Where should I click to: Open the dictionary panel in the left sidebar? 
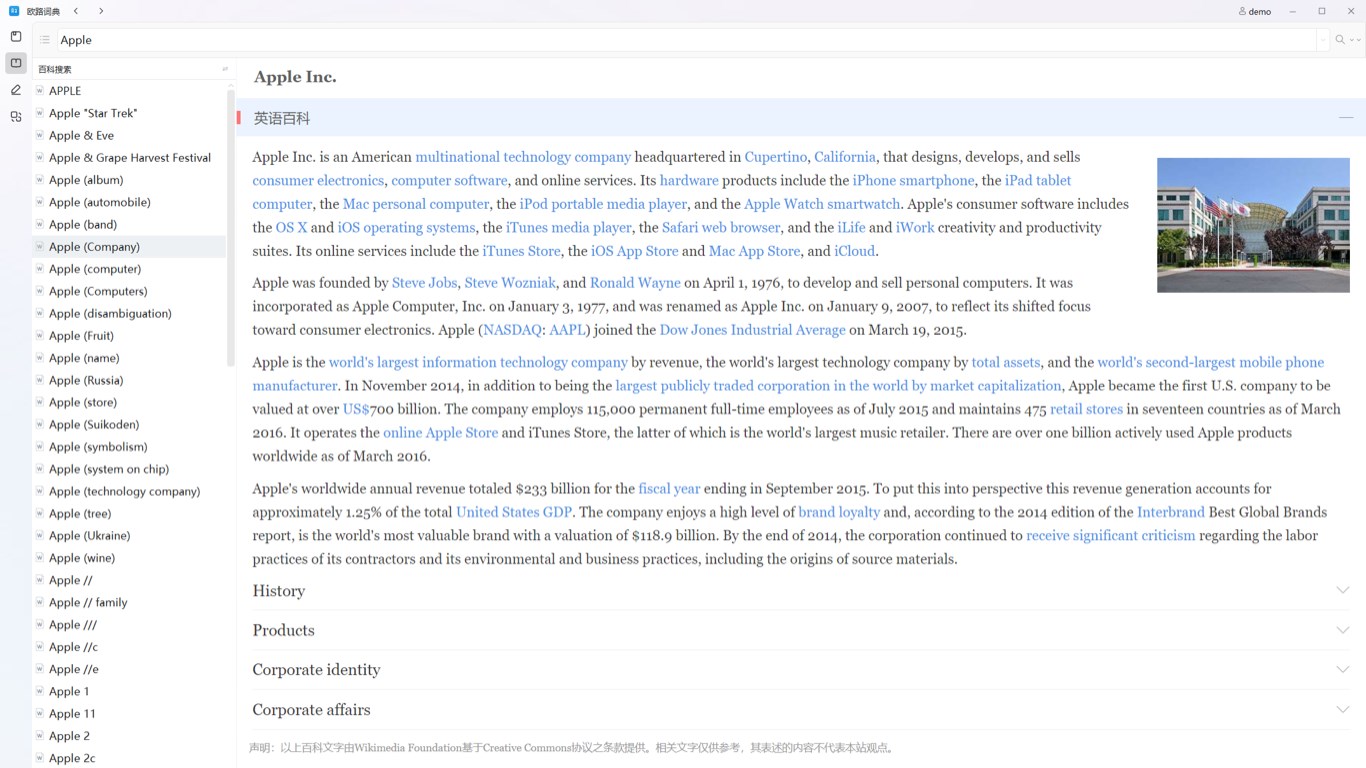[15, 63]
